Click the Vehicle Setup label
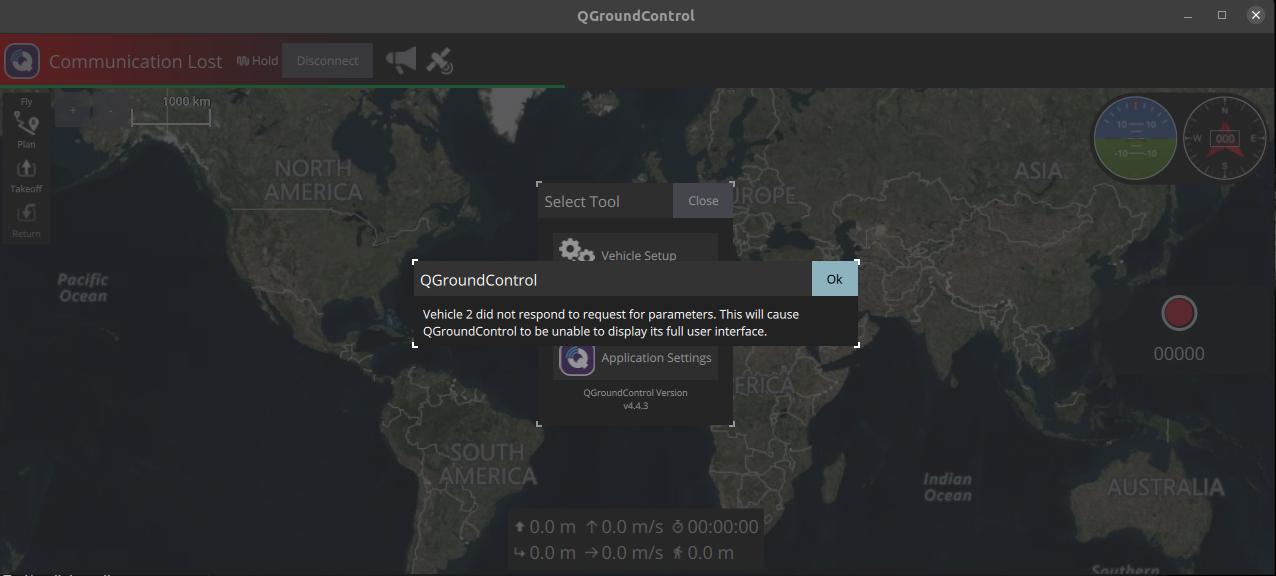This screenshot has height=576, width=1276. [x=639, y=256]
